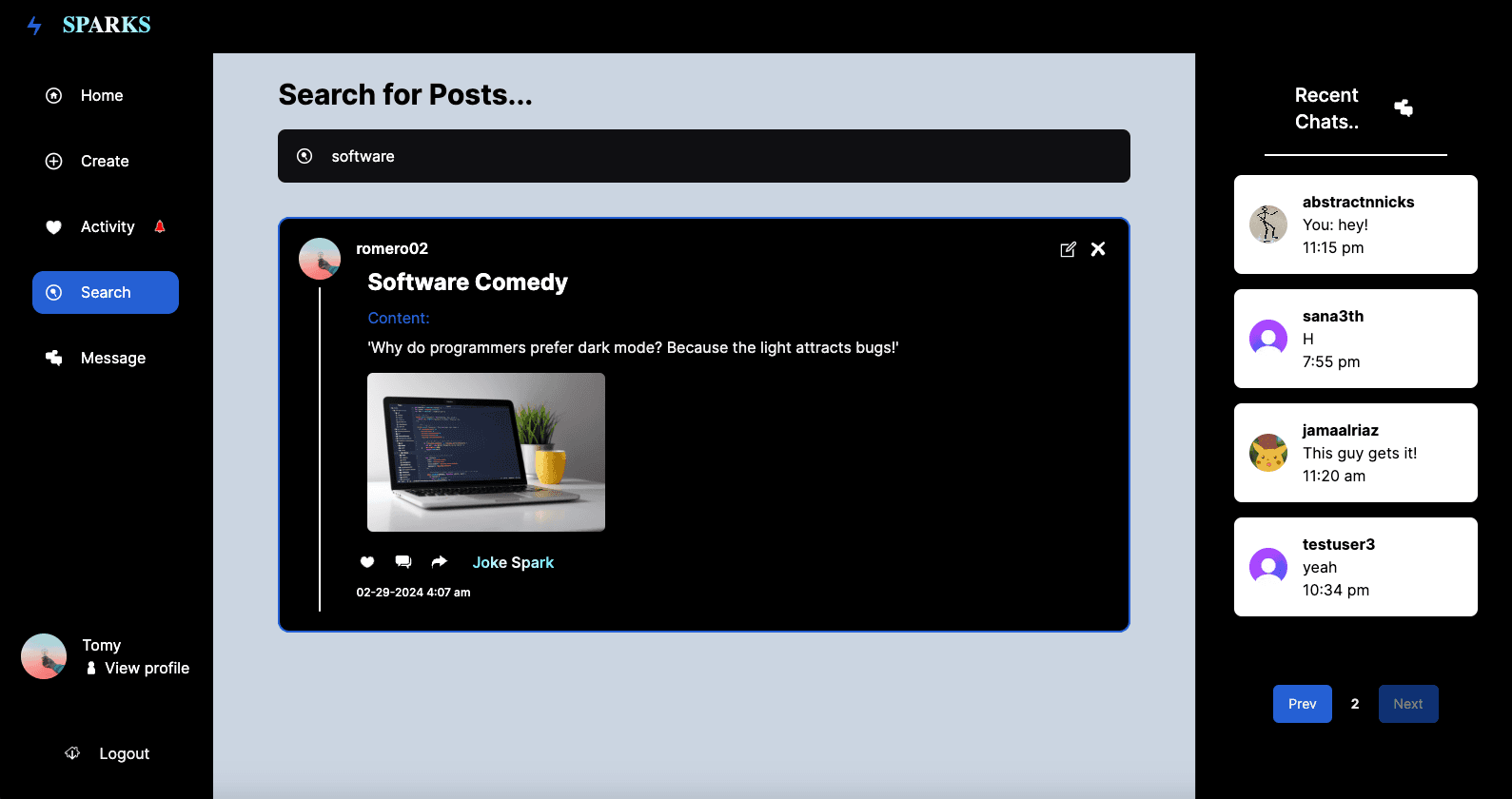Click the Activity notification bell icon
Image resolution: width=1512 pixels, height=799 pixels.
tap(160, 226)
